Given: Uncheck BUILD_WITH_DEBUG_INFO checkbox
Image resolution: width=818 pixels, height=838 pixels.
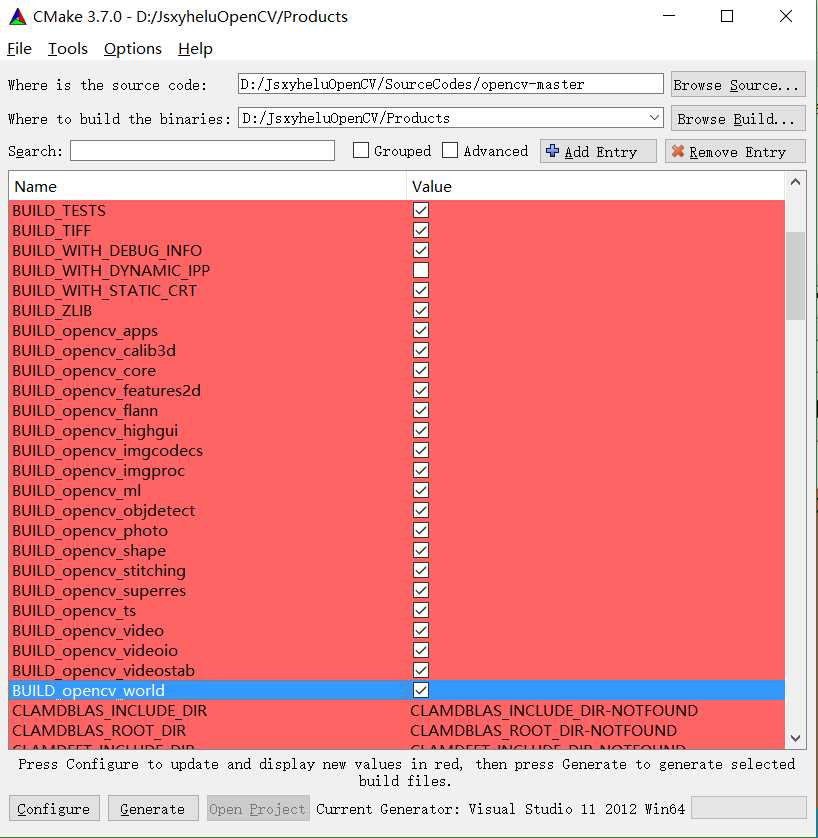Looking at the screenshot, I should point(421,250).
